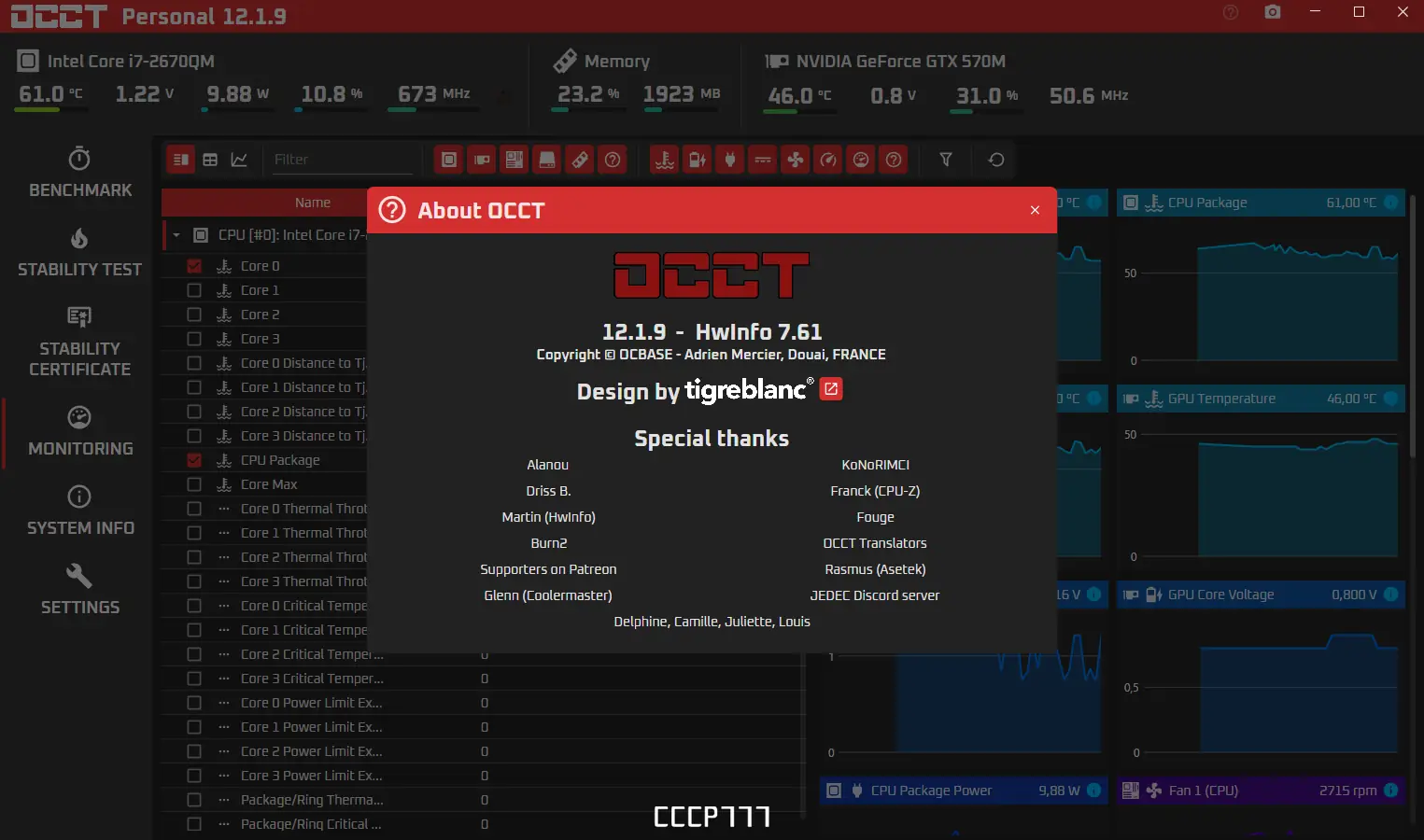Image resolution: width=1424 pixels, height=840 pixels.
Task: Toggle the usage gauge sensor type filter
Action: click(x=861, y=160)
